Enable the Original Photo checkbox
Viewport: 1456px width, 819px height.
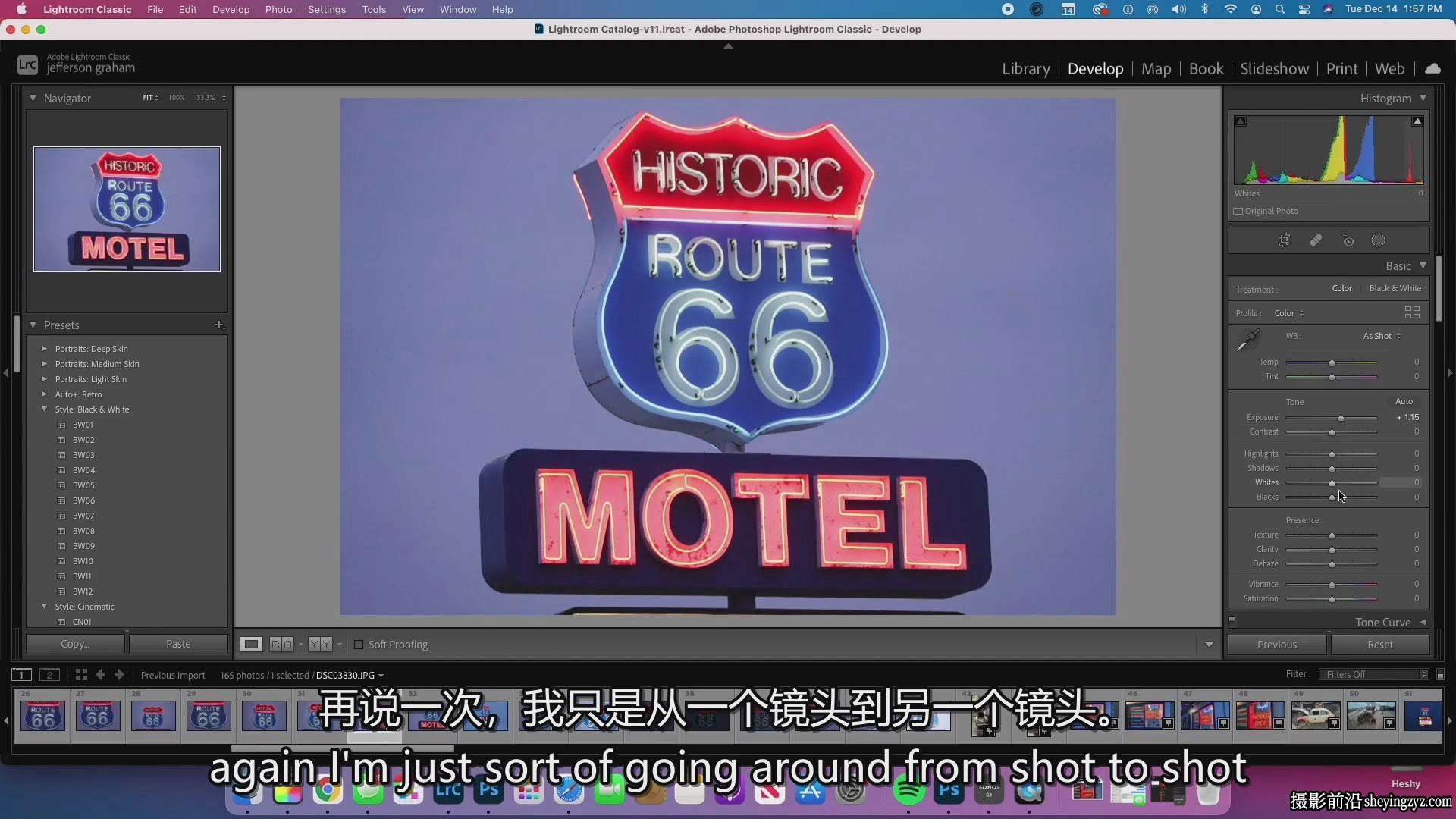(1238, 211)
